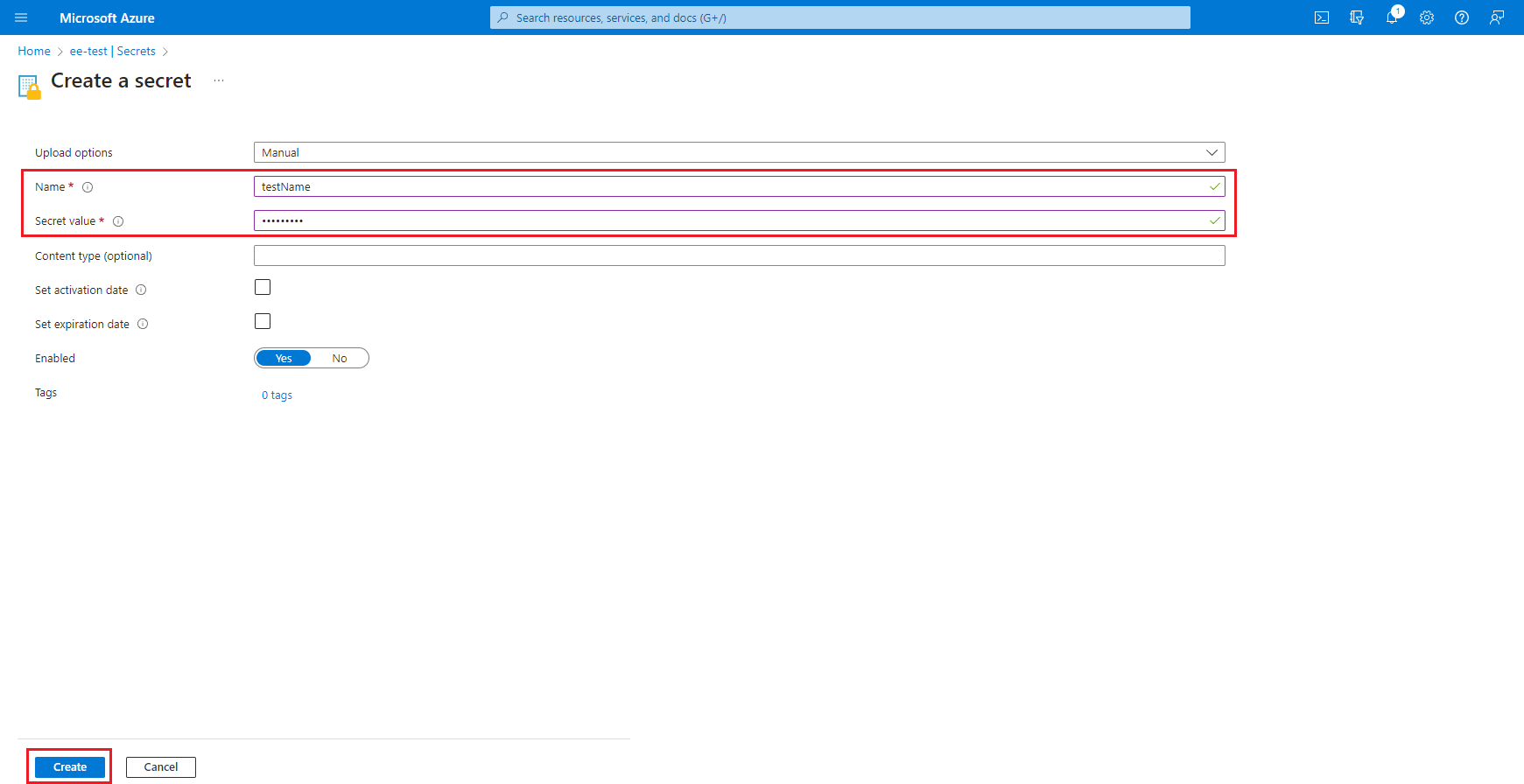The width and height of the screenshot is (1524, 784).
Task: Open the ellipsis menu beside Create a secret
Action: (219, 80)
